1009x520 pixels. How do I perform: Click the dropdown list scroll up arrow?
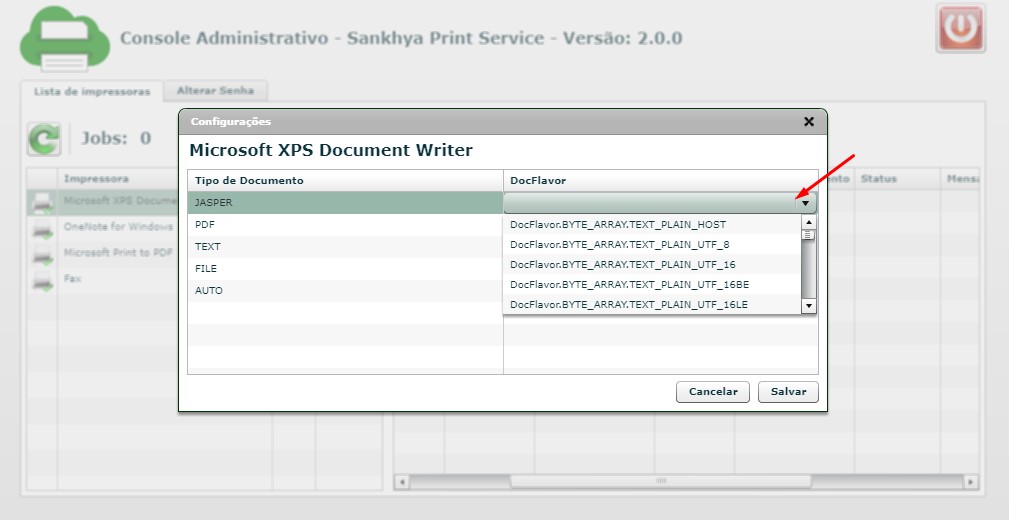(x=809, y=222)
